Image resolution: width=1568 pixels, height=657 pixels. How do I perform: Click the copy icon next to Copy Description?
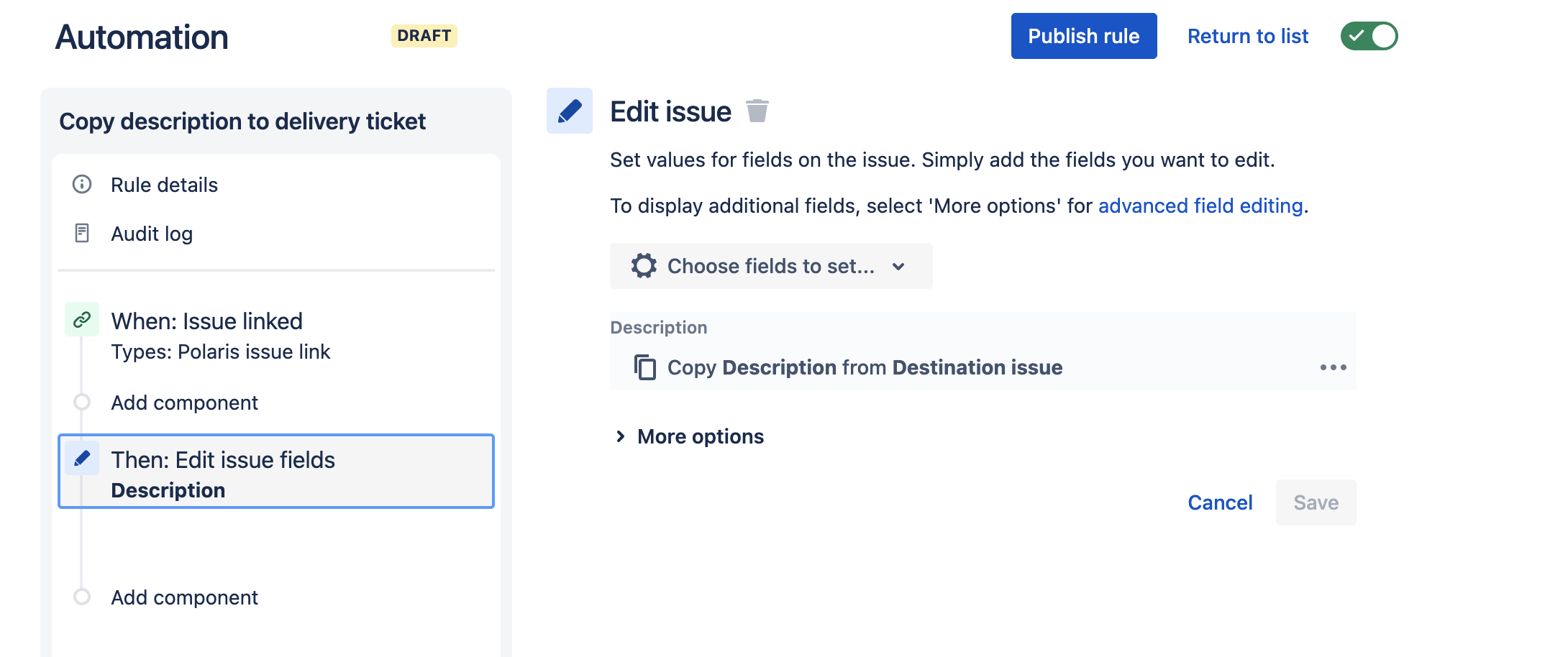[644, 367]
